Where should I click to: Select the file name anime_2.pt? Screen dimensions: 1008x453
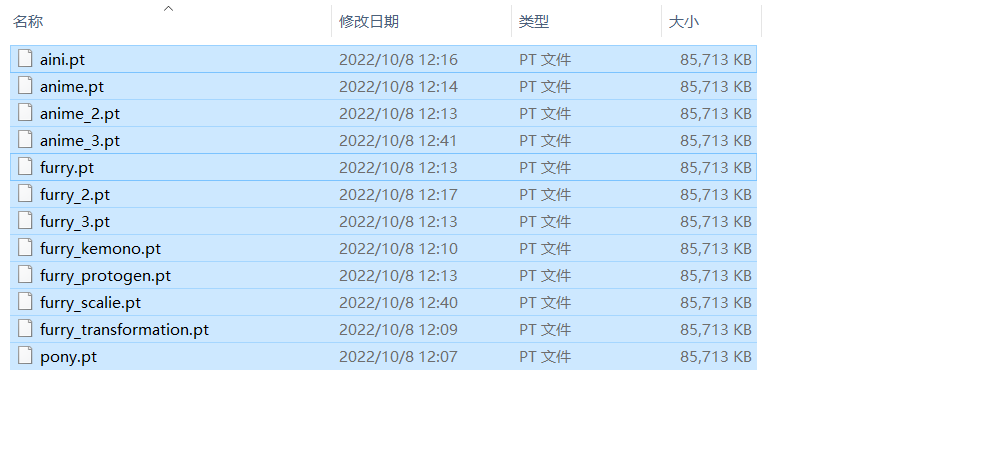[x=80, y=114]
